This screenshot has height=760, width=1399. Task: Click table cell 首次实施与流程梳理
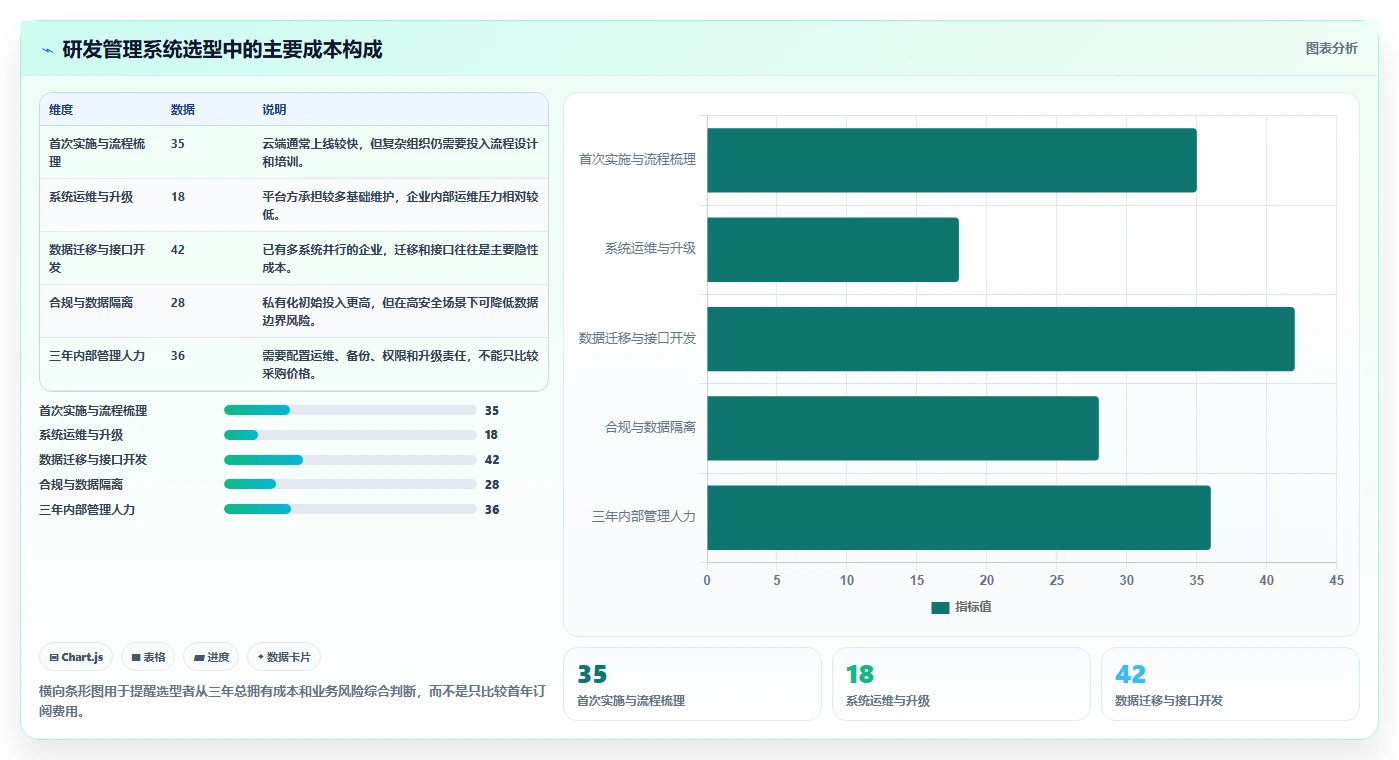coord(100,152)
